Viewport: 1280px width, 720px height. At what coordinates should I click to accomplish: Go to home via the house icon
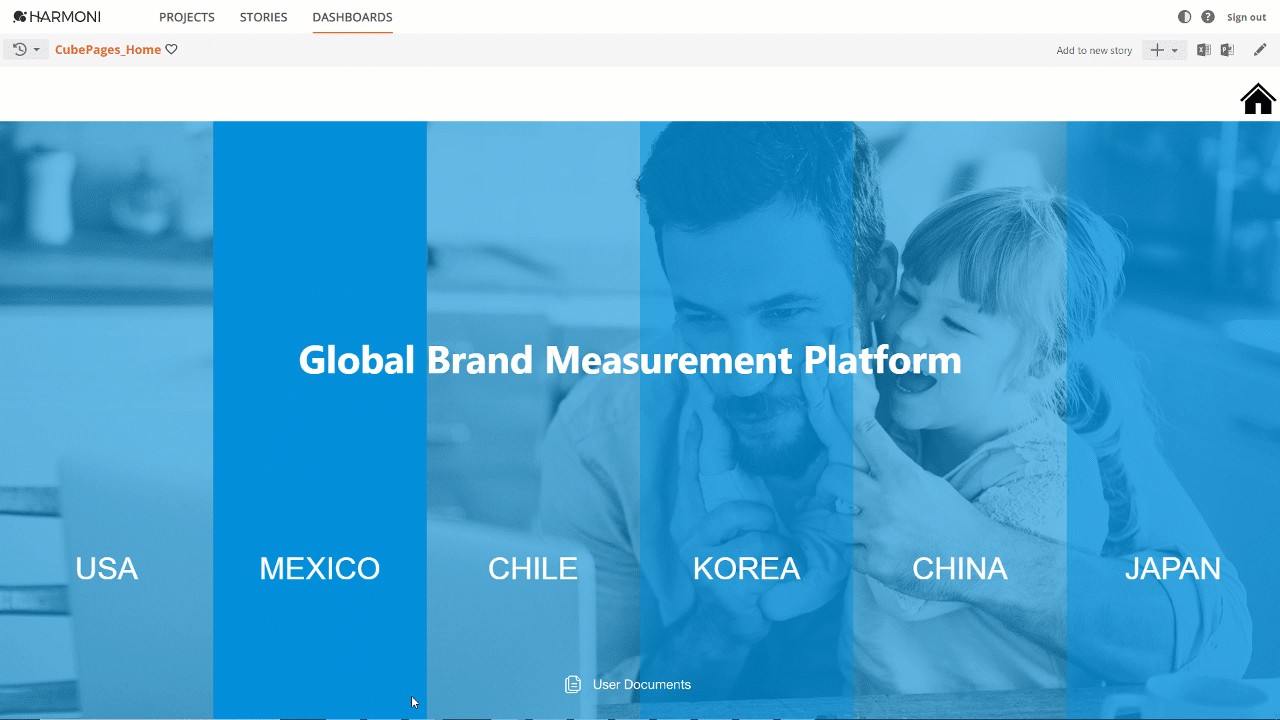[1258, 98]
